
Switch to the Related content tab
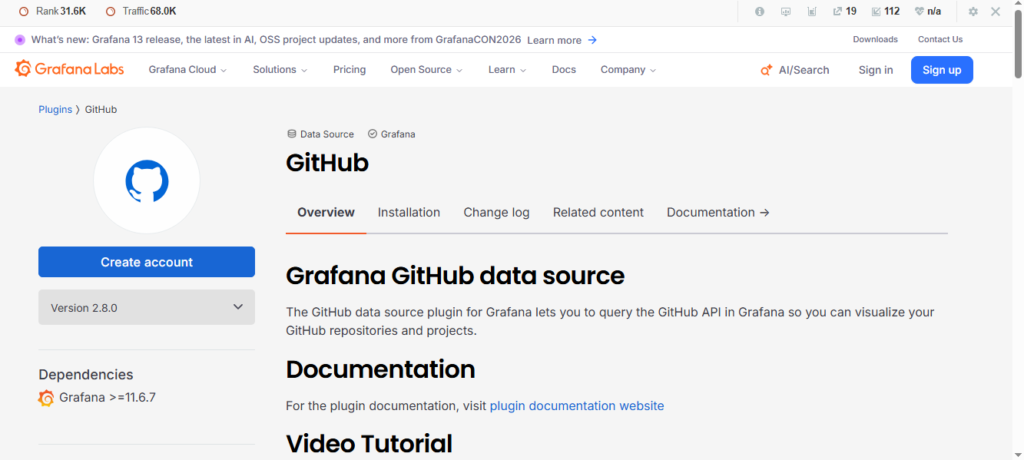click(x=598, y=212)
